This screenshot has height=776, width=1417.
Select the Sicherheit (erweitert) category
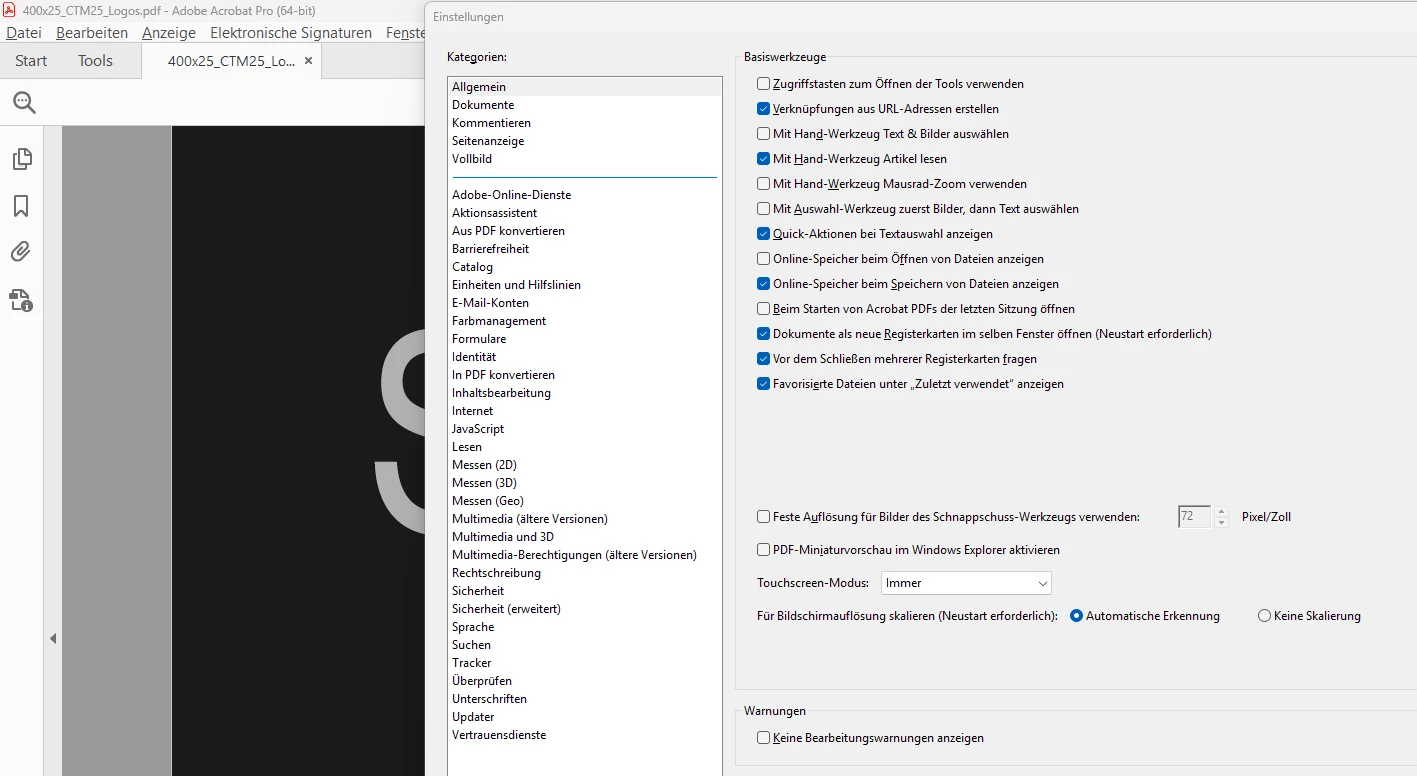point(585,609)
